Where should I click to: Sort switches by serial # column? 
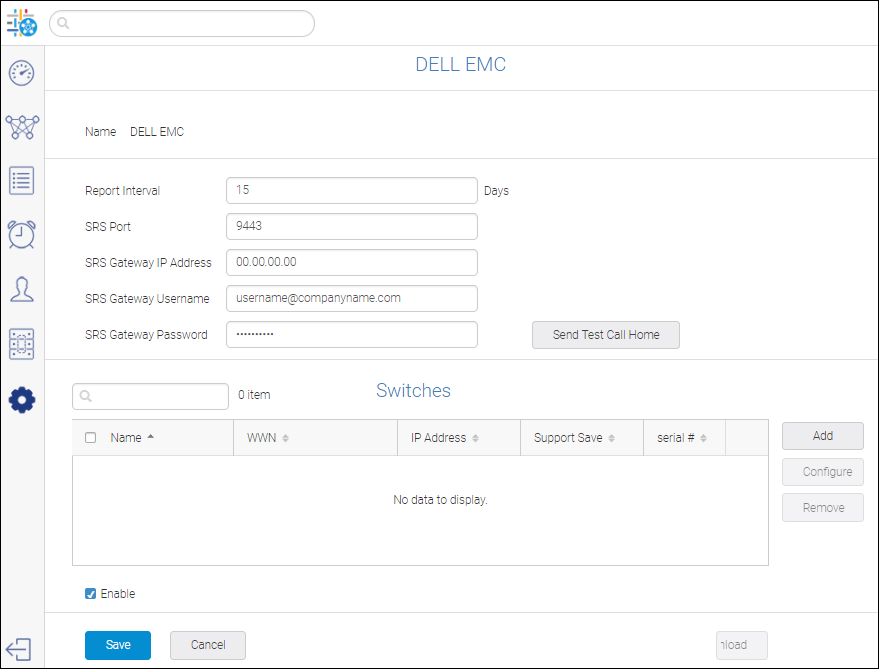click(682, 438)
